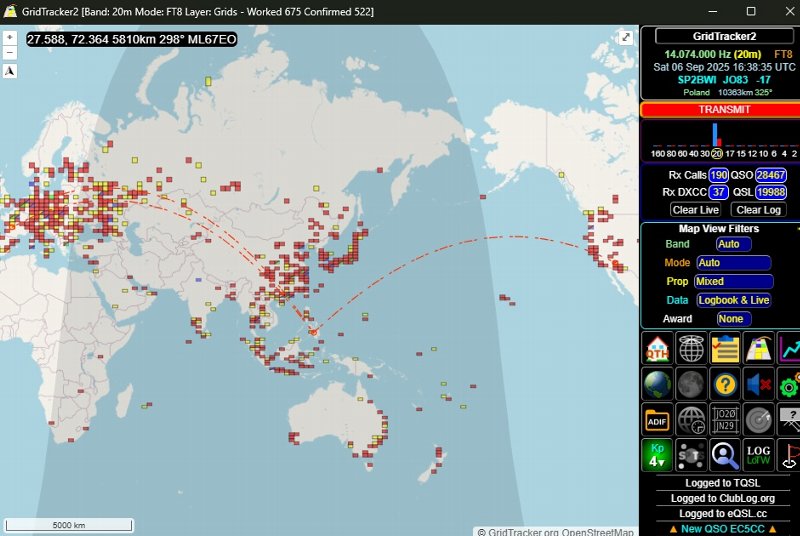Expand the Prop dropdown showing Mixed
This screenshot has width=800, height=536.
(733, 282)
